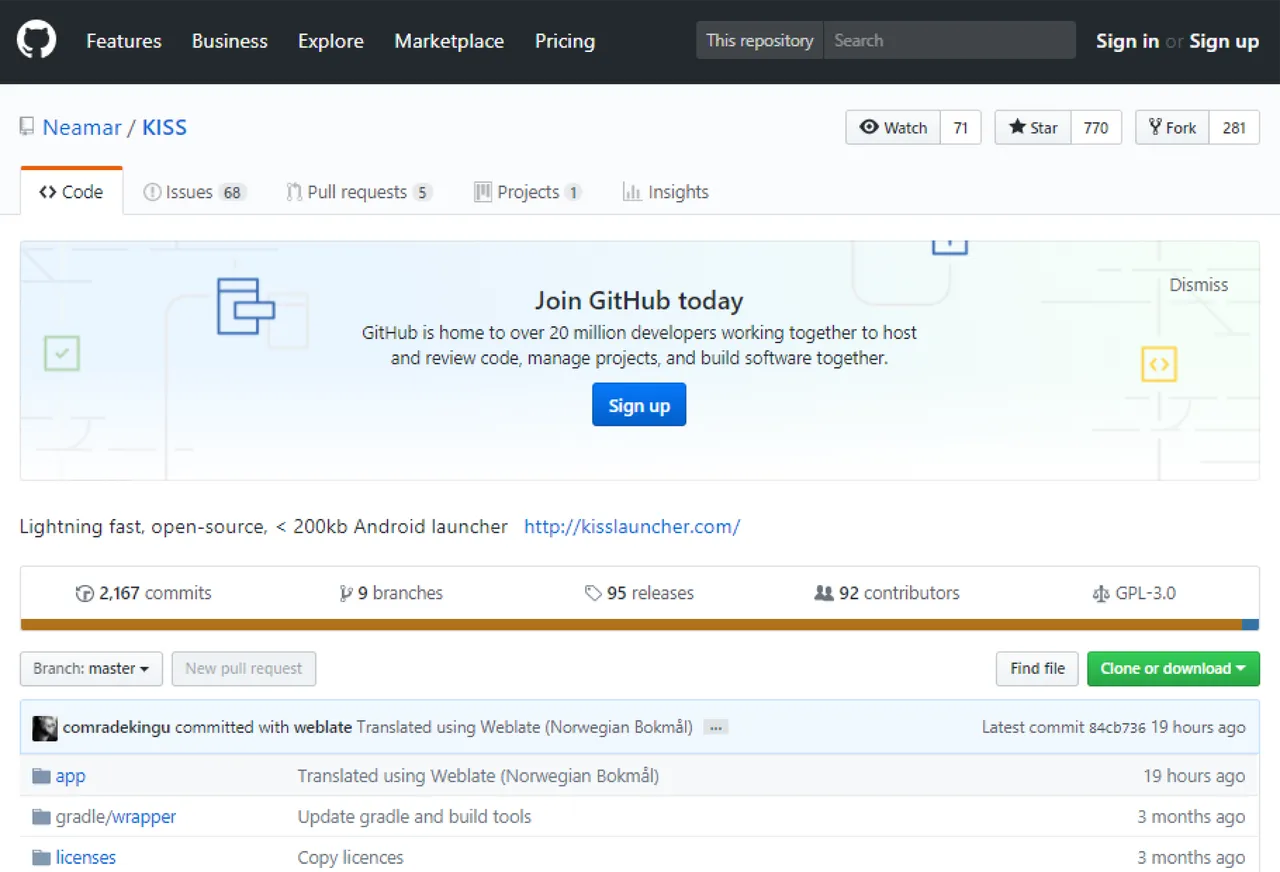Open the 770 stargazers count
This screenshot has width=1280, height=872.
coord(1096,127)
